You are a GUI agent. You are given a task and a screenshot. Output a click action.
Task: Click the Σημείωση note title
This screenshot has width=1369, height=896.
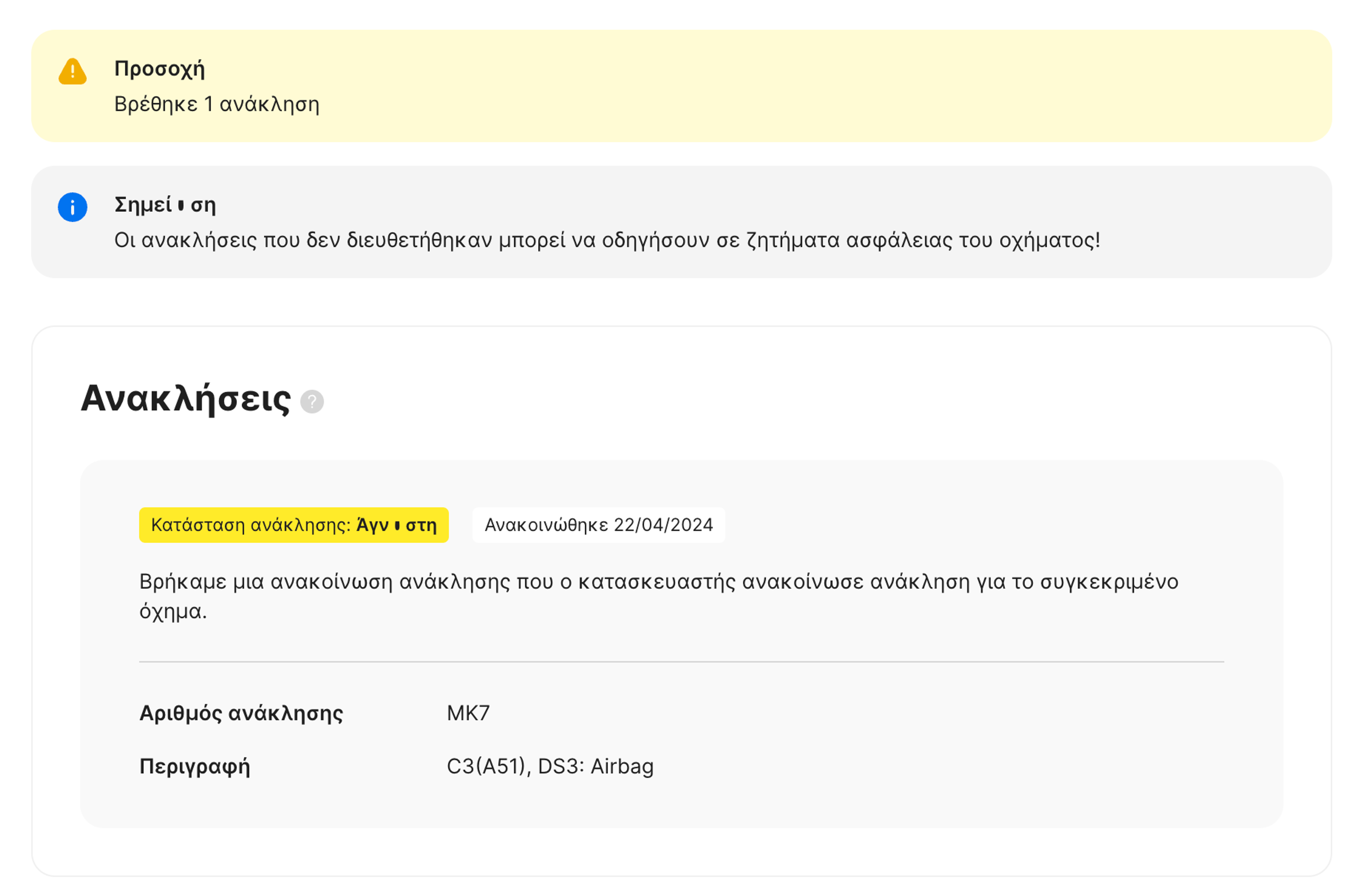tap(165, 205)
